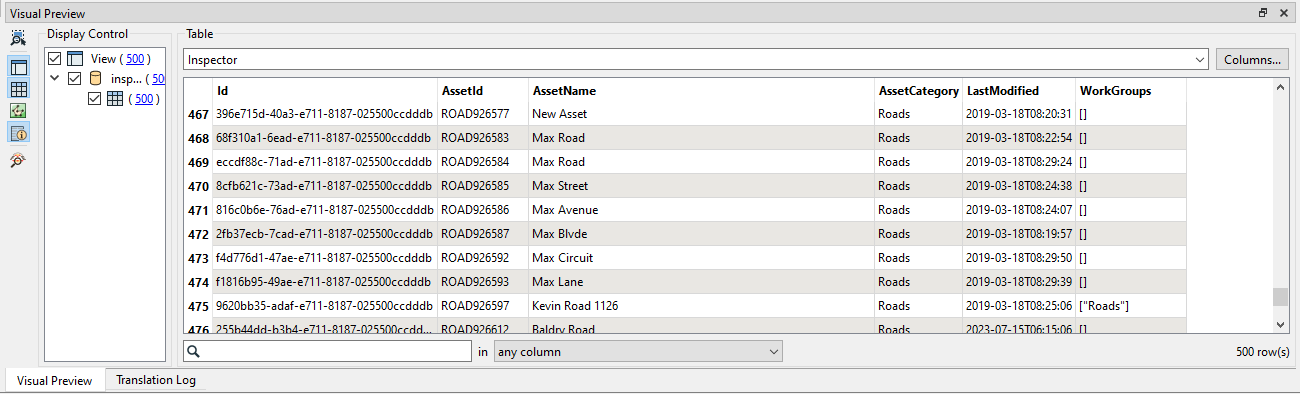Image resolution: width=1300 pixels, height=394 pixels.
Task: Collapse the insp... tree node
Action: (x=55, y=78)
